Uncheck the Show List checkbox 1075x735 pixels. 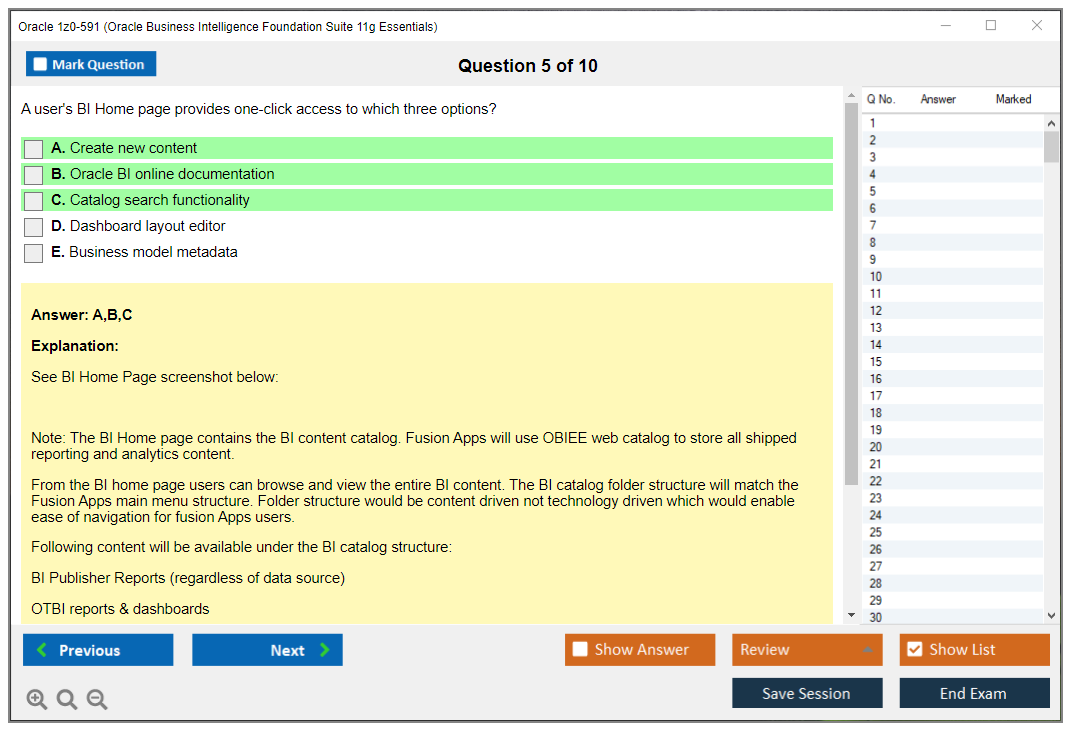coord(914,650)
